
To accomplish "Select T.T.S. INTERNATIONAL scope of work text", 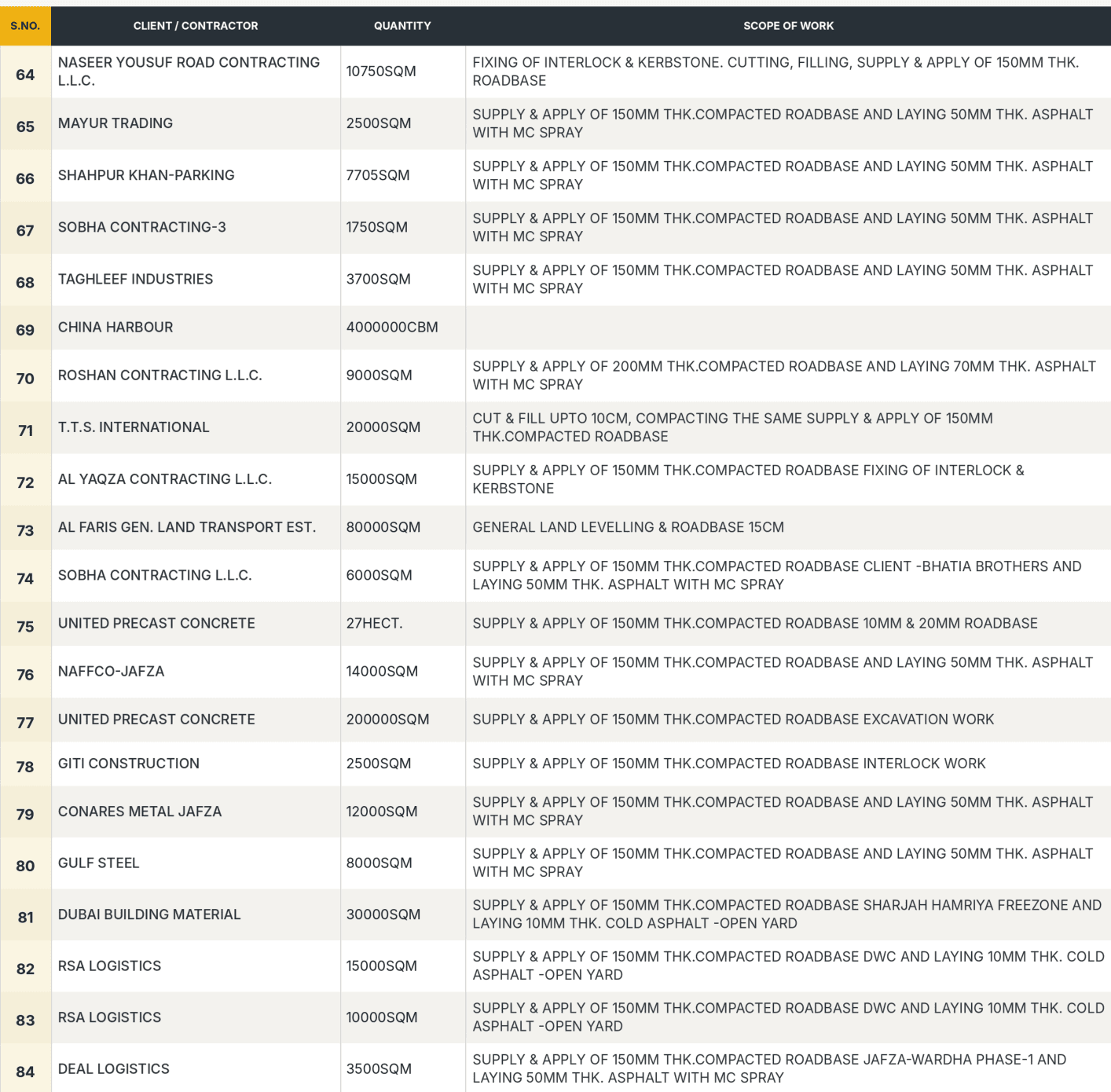I will [x=732, y=427].
